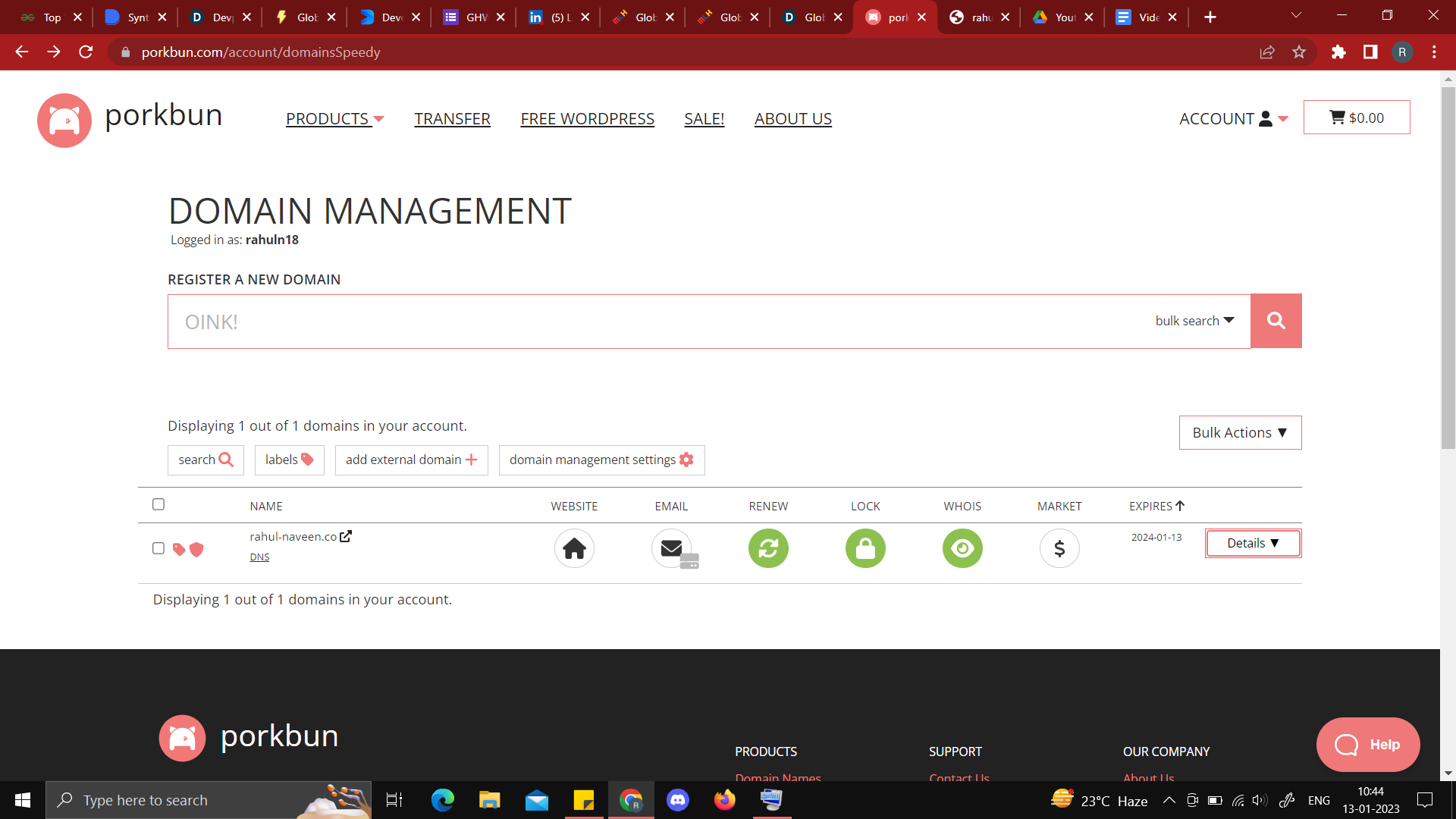Go to the TRANSFER menu item
This screenshot has width=1456, height=819.
coord(452,119)
